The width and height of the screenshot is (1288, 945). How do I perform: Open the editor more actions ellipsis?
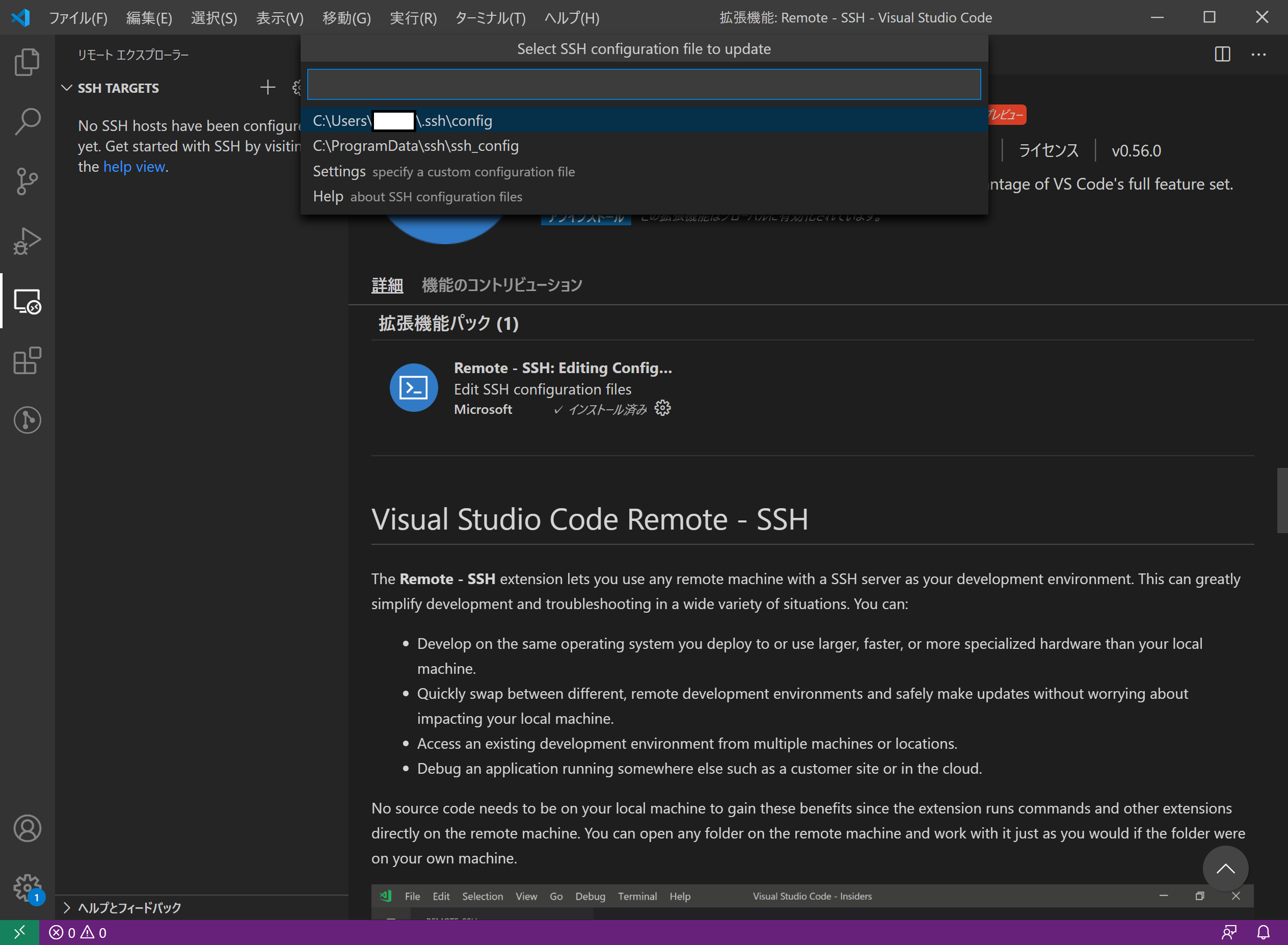pos(1258,55)
